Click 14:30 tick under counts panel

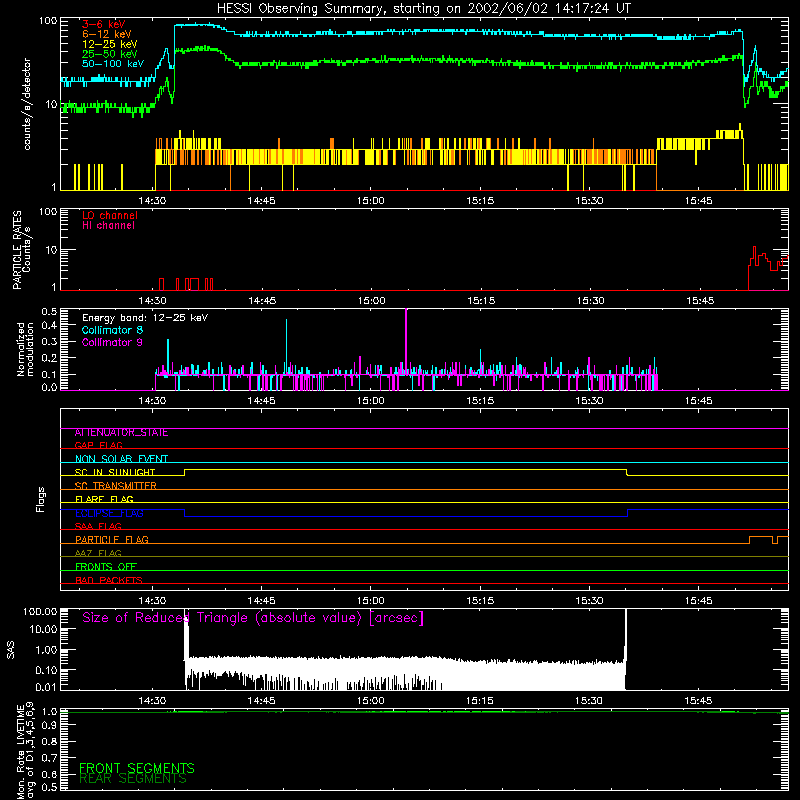click(x=152, y=201)
